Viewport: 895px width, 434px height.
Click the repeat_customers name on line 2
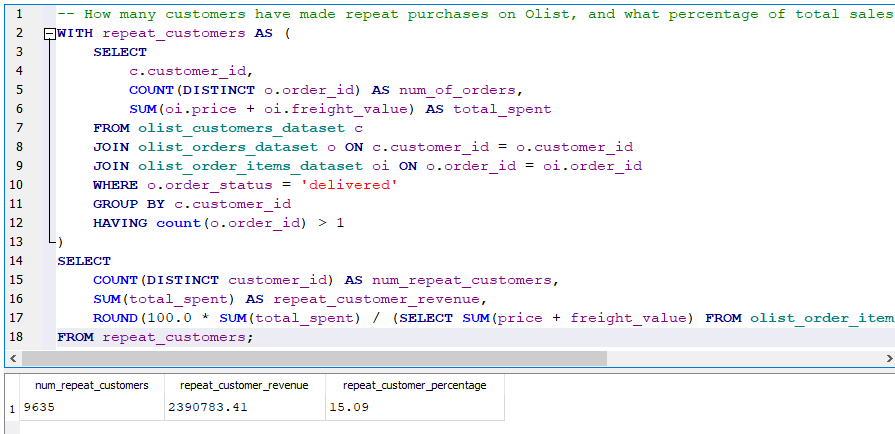[174, 33]
